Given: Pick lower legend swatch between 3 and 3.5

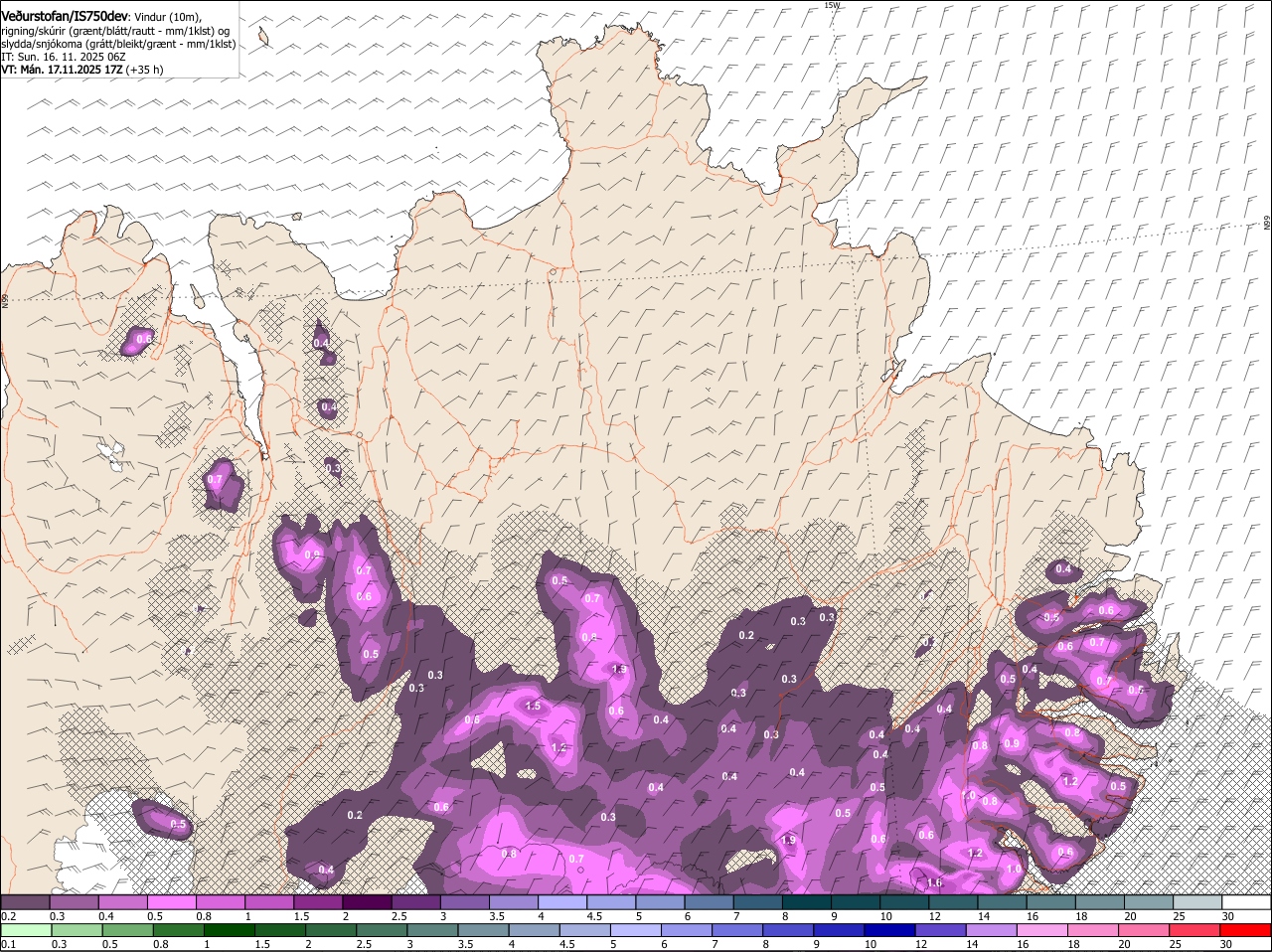Looking at the screenshot, I should click(431, 930).
